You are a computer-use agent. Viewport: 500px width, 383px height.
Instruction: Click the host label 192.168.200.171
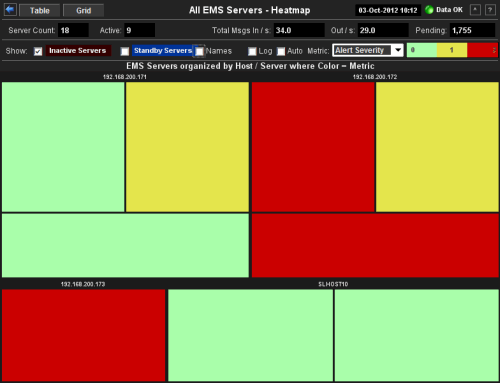(x=125, y=77)
